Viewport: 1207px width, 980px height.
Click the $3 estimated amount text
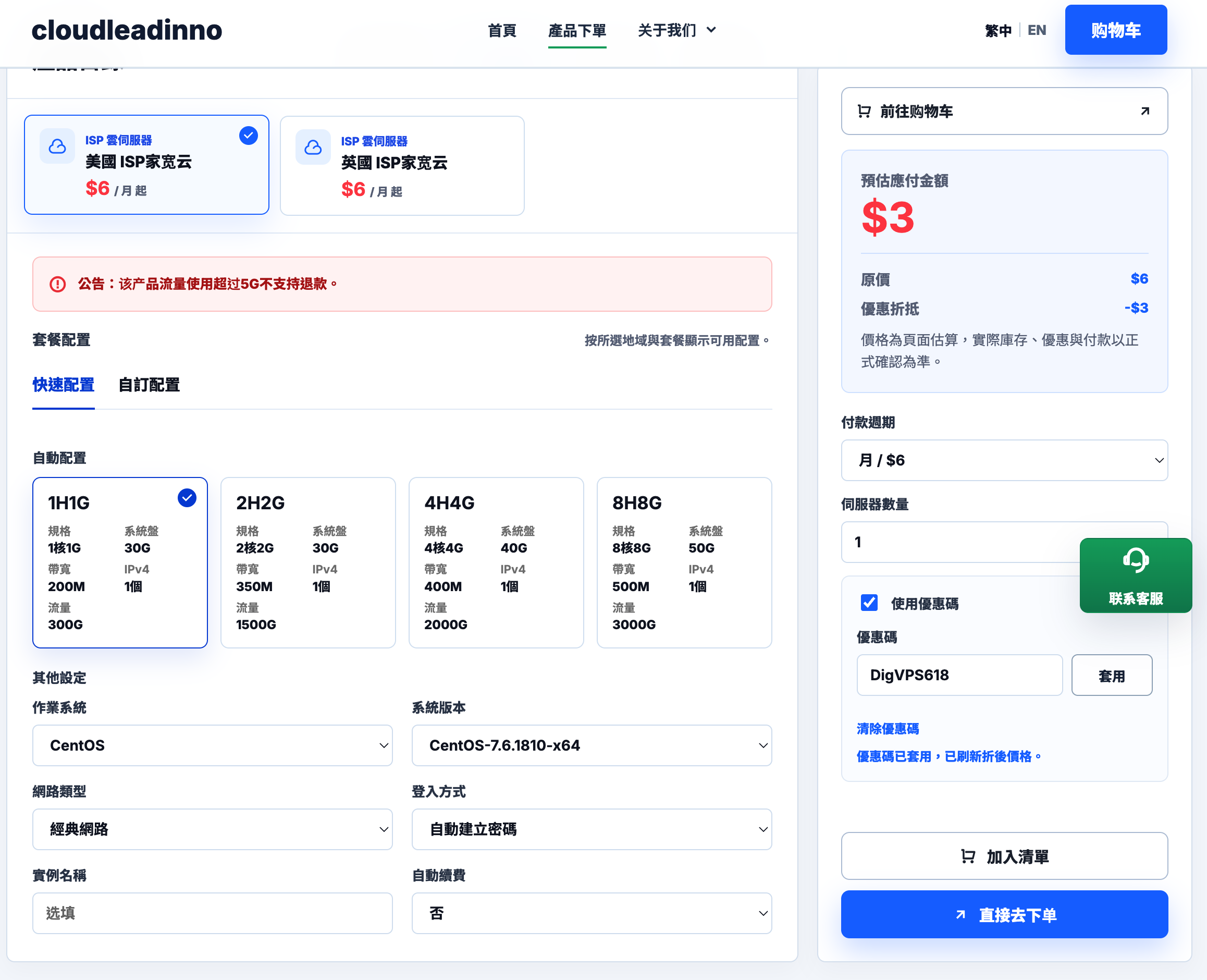(888, 217)
